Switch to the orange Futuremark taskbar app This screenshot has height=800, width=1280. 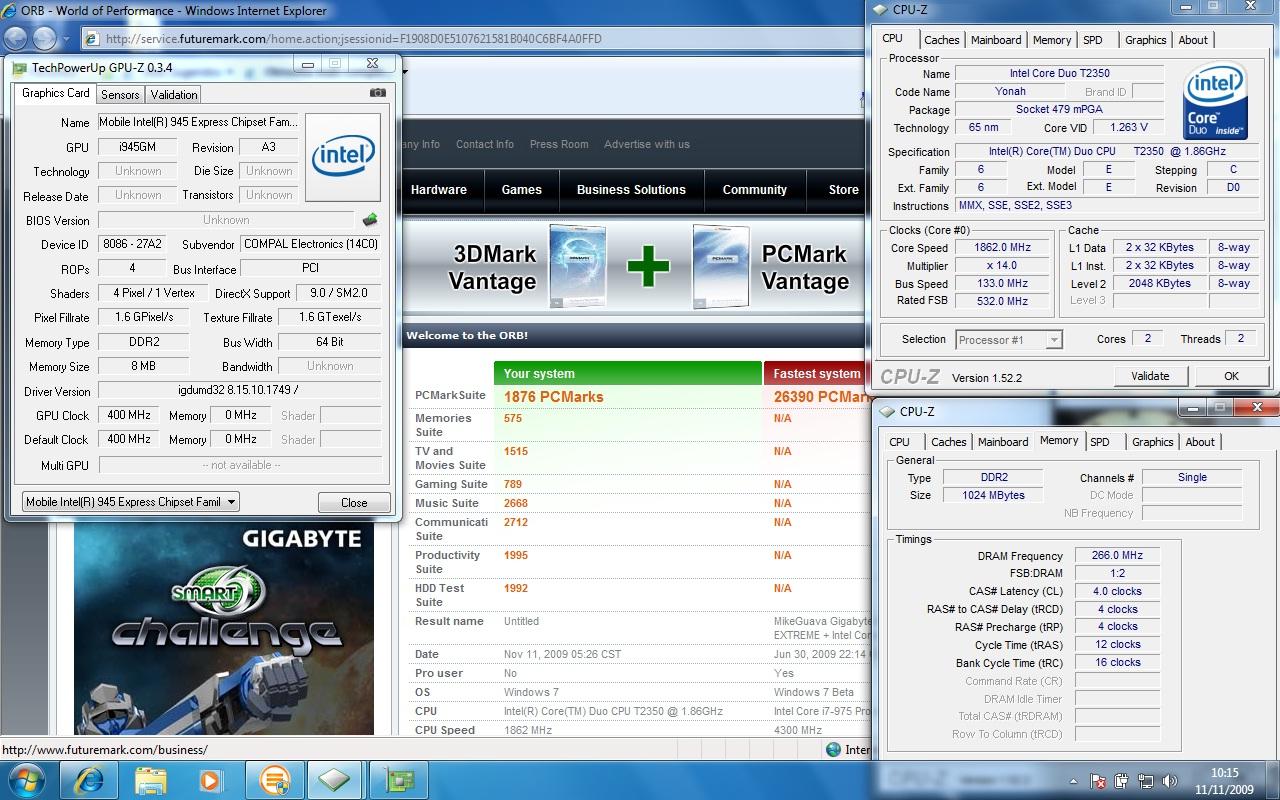274,779
